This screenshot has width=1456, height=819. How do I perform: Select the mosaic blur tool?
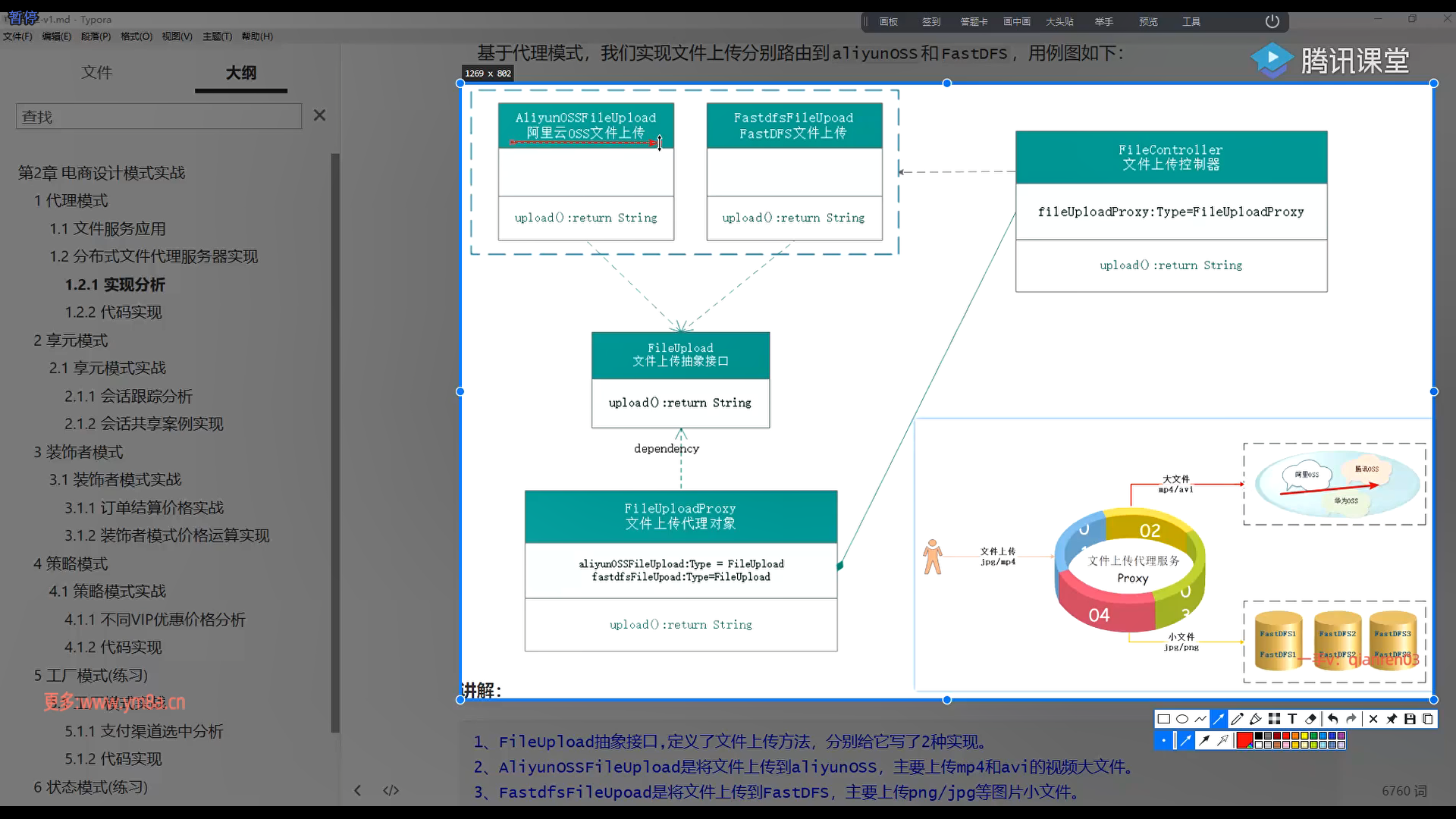tap(1274, 719)
